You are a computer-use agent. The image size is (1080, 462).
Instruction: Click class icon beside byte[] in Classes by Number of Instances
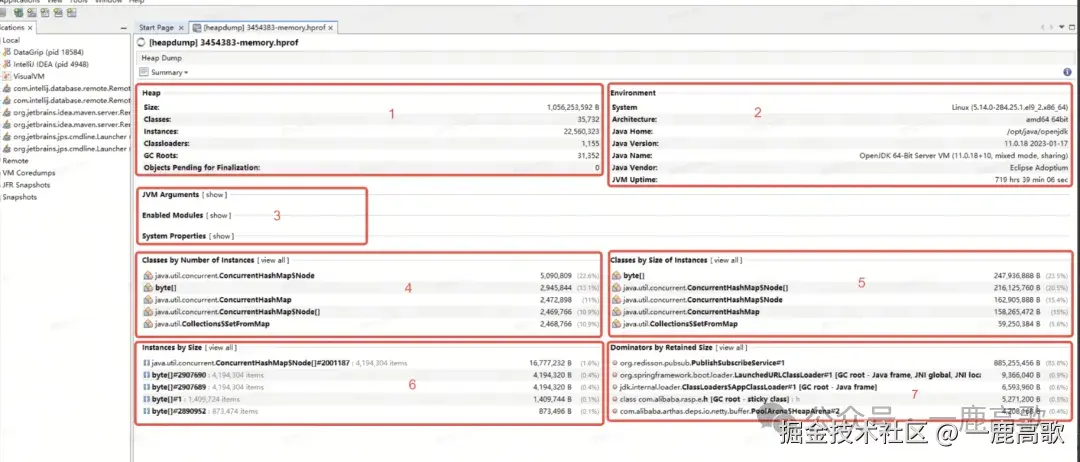pyautogui.click(x=147, y=288)
